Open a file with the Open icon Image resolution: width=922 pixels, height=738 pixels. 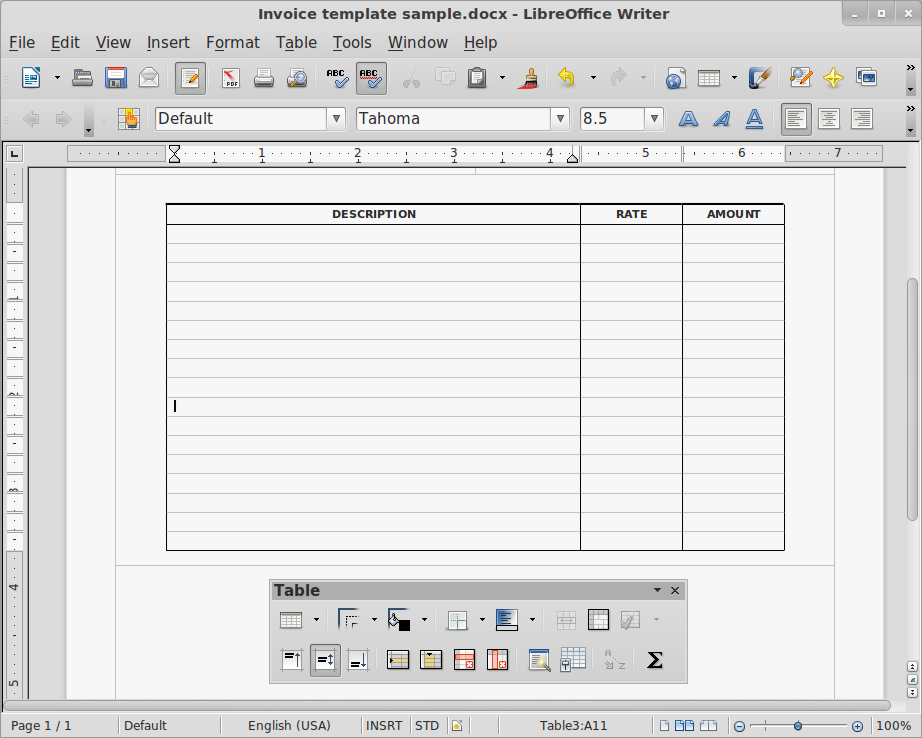coord(82,78)
